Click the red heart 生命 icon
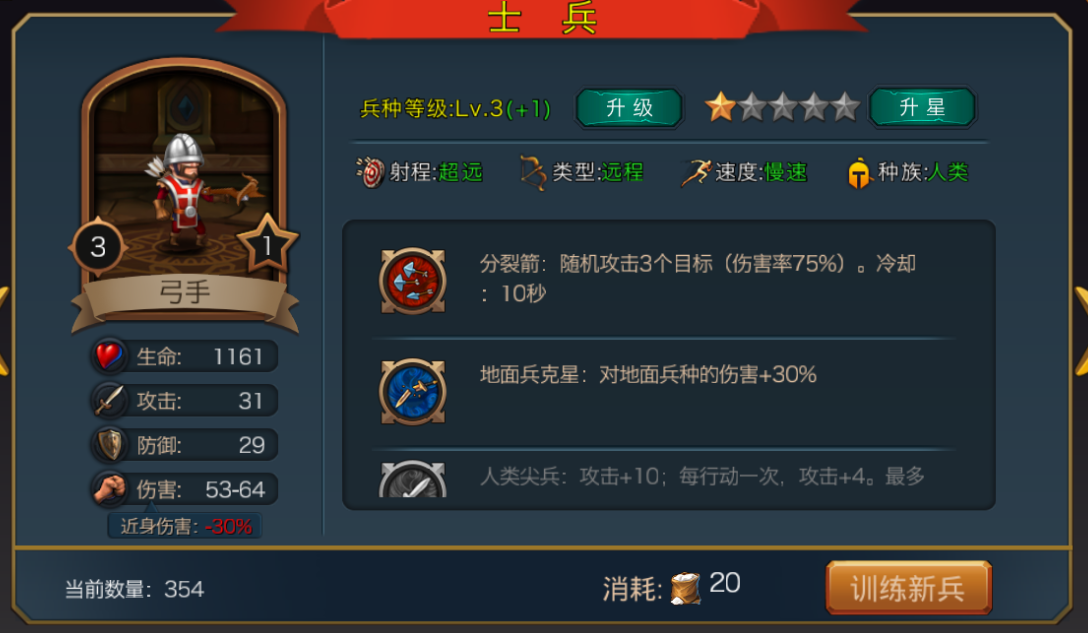This screenshot has width=1088, height=633. pyautogui.click(x=109, y=356)
